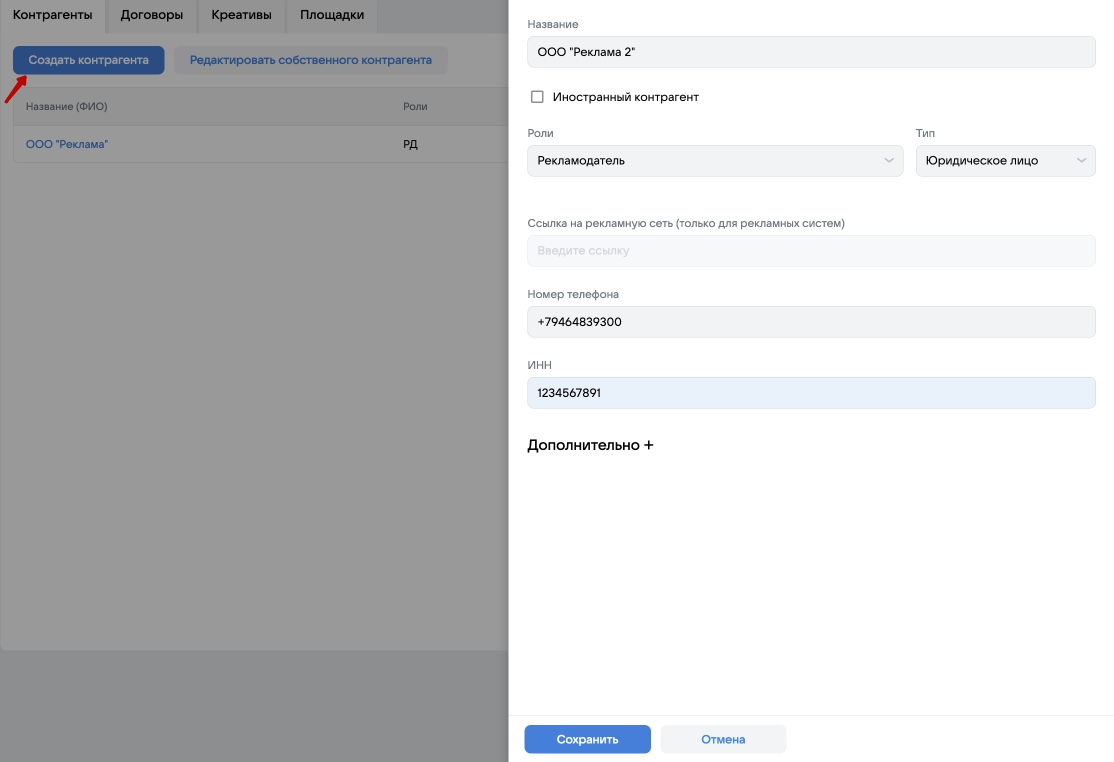Enable the Иностранный контрагент checkbox
The width and height of the screenshot is (1114, 762).
point(537,97)
